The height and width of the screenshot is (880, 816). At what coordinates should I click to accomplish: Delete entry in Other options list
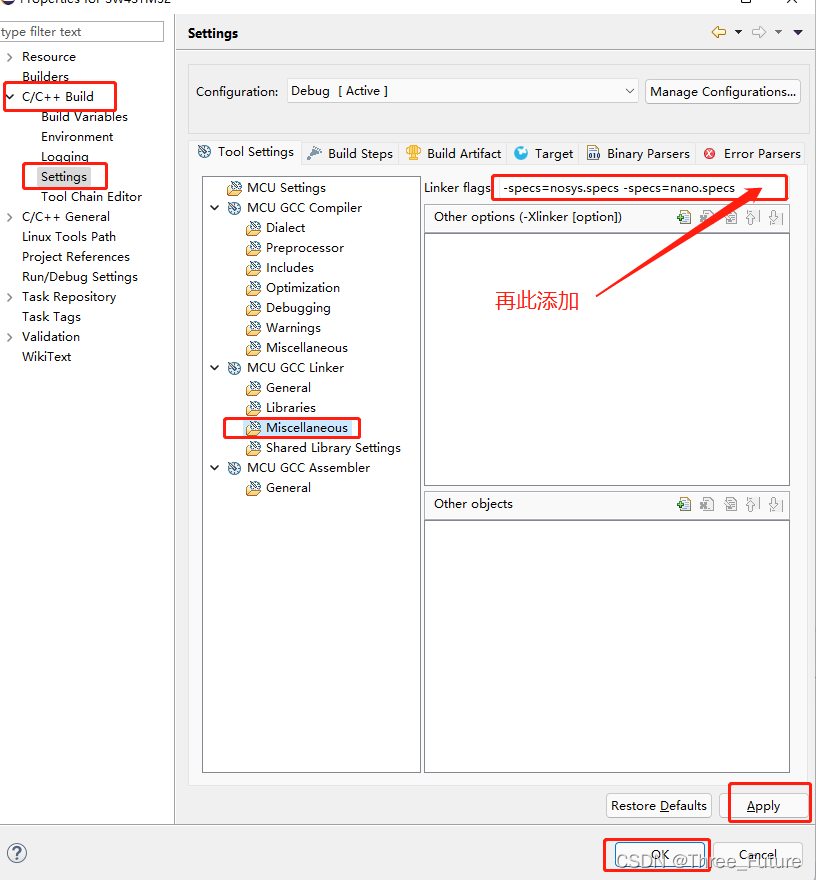[x=707, y=217]
